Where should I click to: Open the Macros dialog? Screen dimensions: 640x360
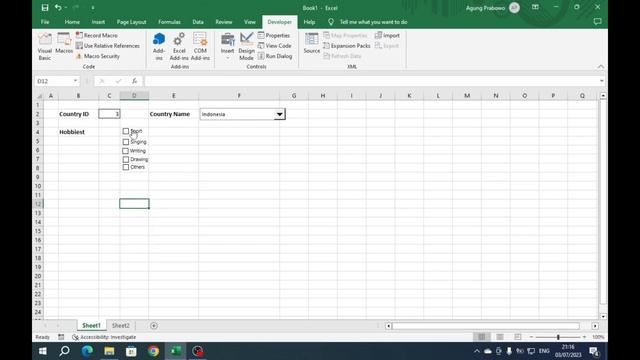(x=64, y=43)
